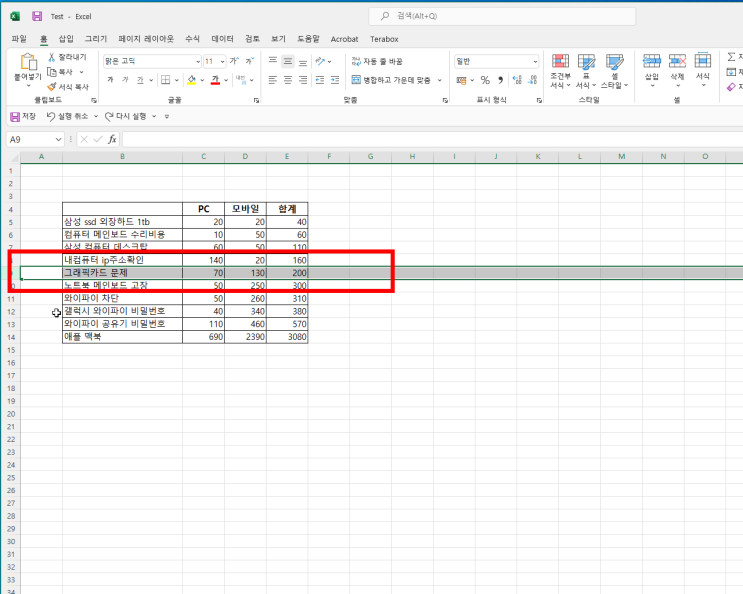Click the AutoSum sigma icon

731,57
